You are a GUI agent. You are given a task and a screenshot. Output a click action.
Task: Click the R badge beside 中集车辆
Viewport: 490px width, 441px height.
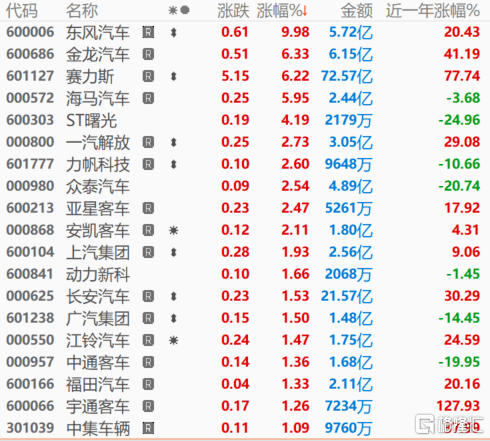148,428
